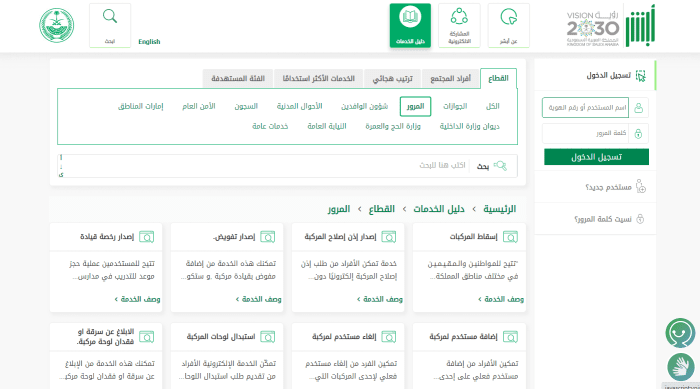Image resolution: width=700 pixels, height=389 pixels.
Task: Select the النيابة العامة sector filter
Action: pyautogui.click(x=327, y=126)
